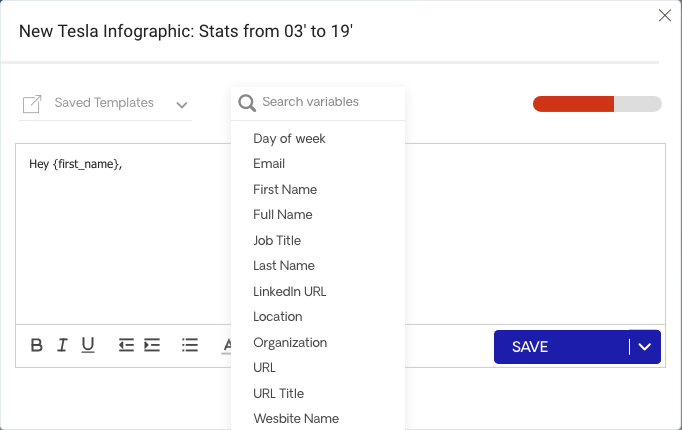682x430 pixels.
Task: Click the red progress bar
Action: 573,104
